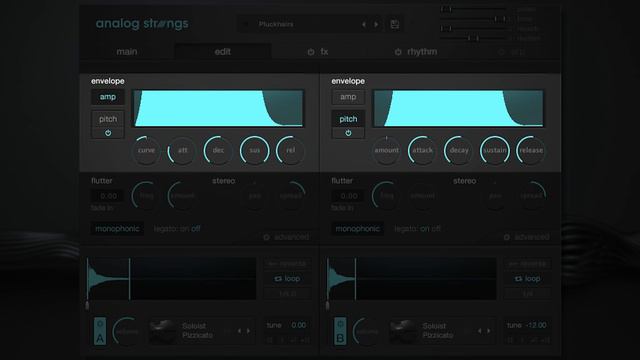Click the layer B waveform display
The image size is (640, 360).
(411, 279)
